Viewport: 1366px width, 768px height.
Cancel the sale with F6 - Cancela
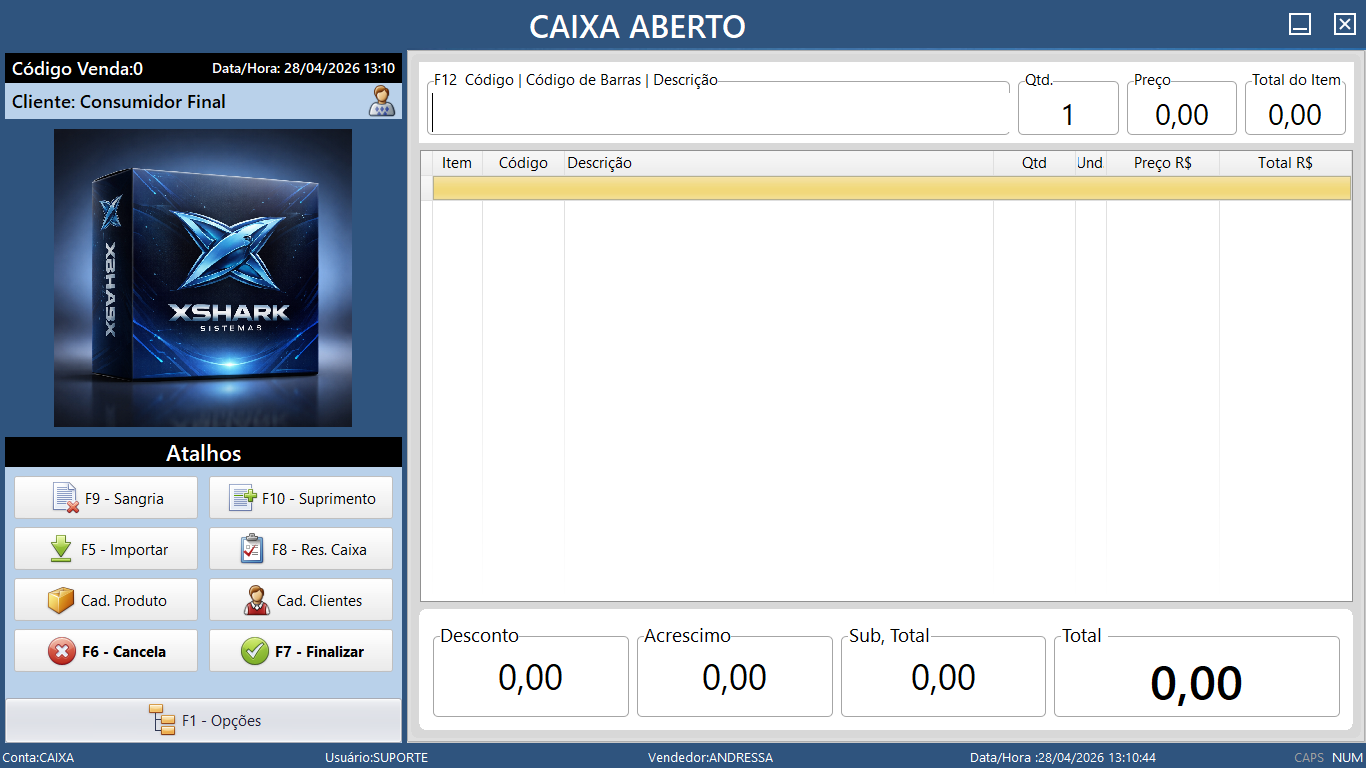(x=106, y=651)
